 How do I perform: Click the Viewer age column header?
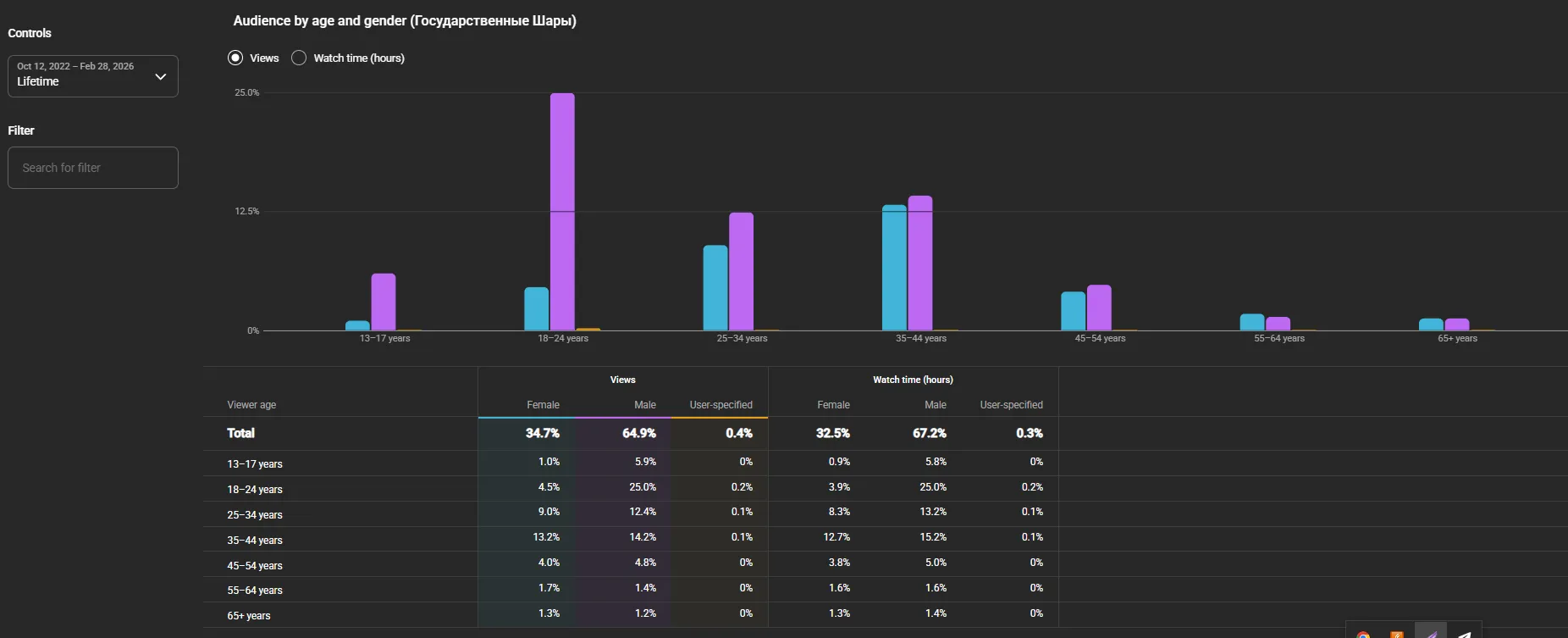click(251, 405)
